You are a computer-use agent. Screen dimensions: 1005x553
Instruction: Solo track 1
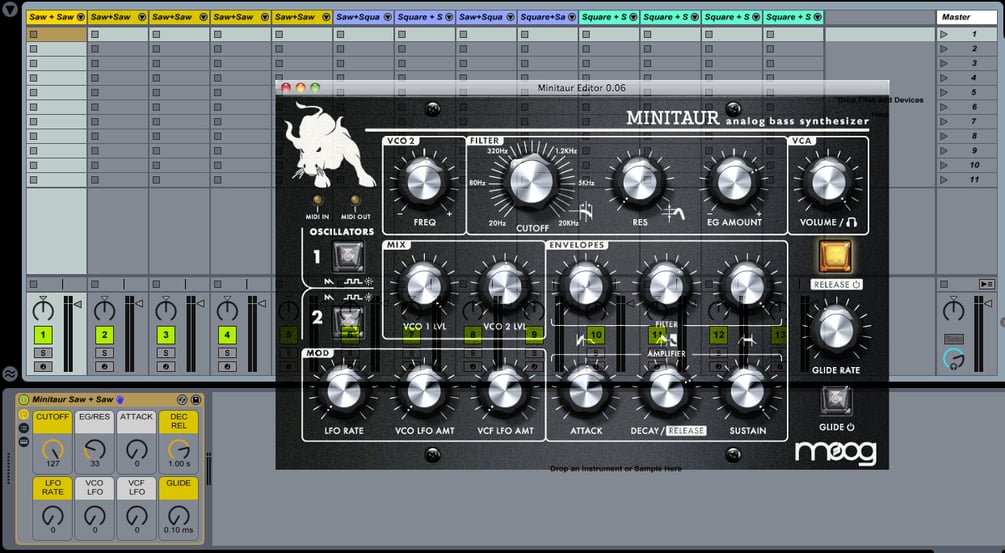pos(43,353)
